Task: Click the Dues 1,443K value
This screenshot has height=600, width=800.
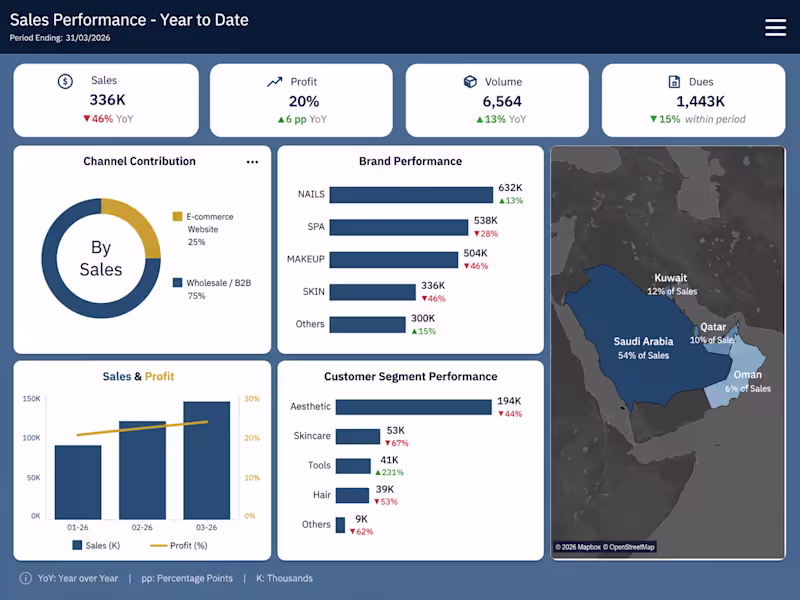Action: (x=700, y=102)
